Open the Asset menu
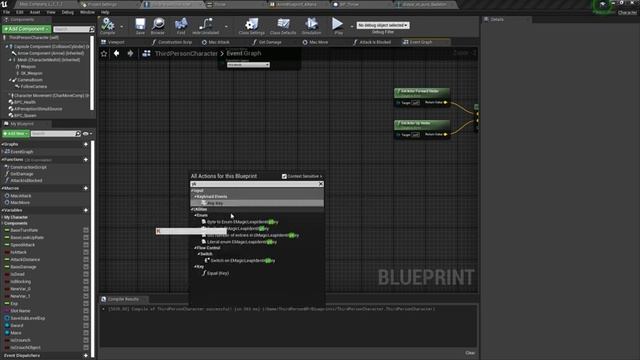 pyautogui.click(x=35, y=12)
